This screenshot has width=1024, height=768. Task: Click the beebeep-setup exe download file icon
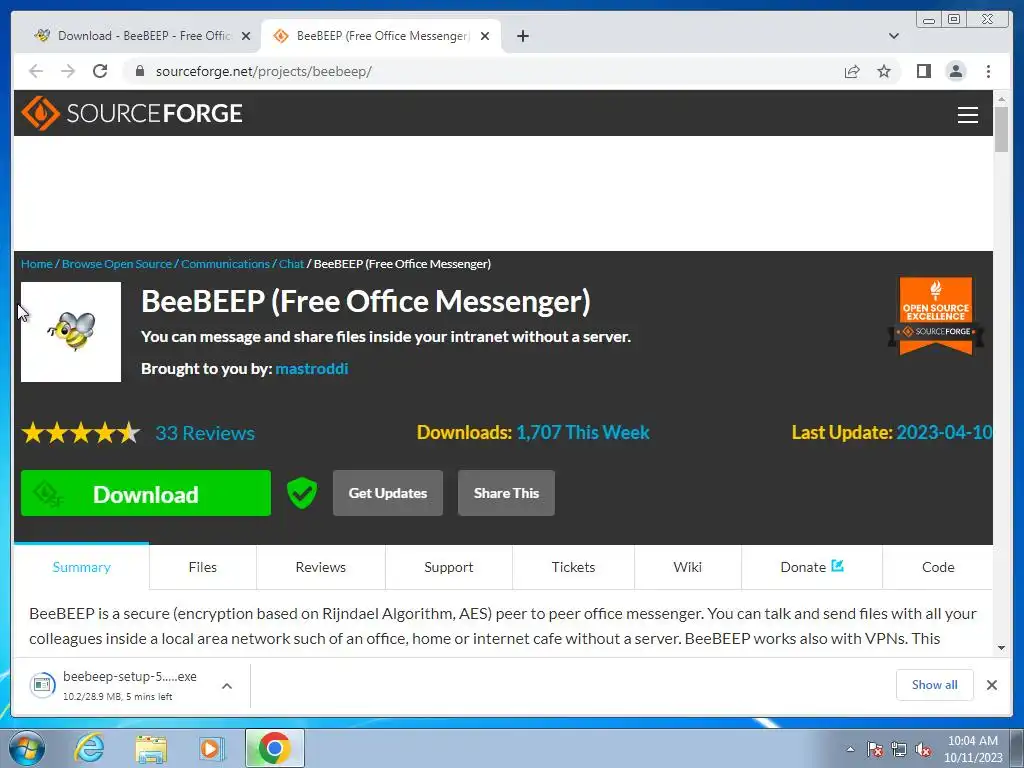(42, 685)
